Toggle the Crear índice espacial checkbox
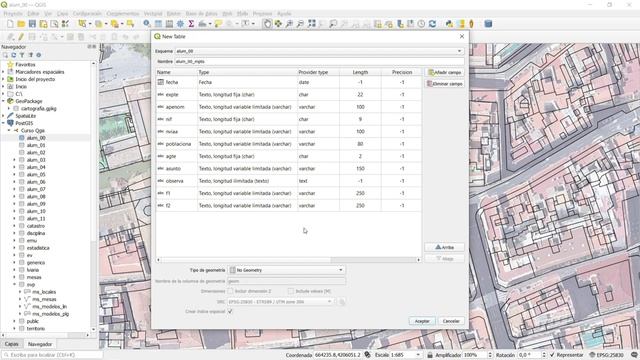640x360 pixels. click(x=230, y=311)
